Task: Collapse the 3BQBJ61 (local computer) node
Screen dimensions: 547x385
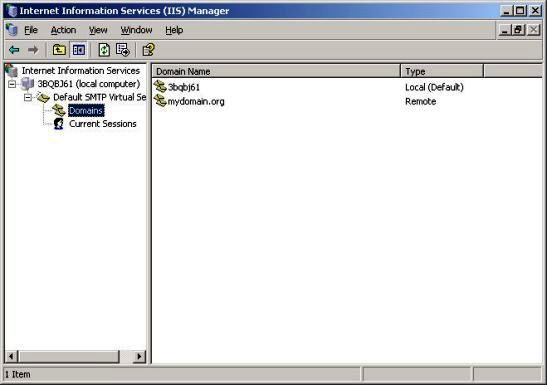Action: [x=12, y=84]
